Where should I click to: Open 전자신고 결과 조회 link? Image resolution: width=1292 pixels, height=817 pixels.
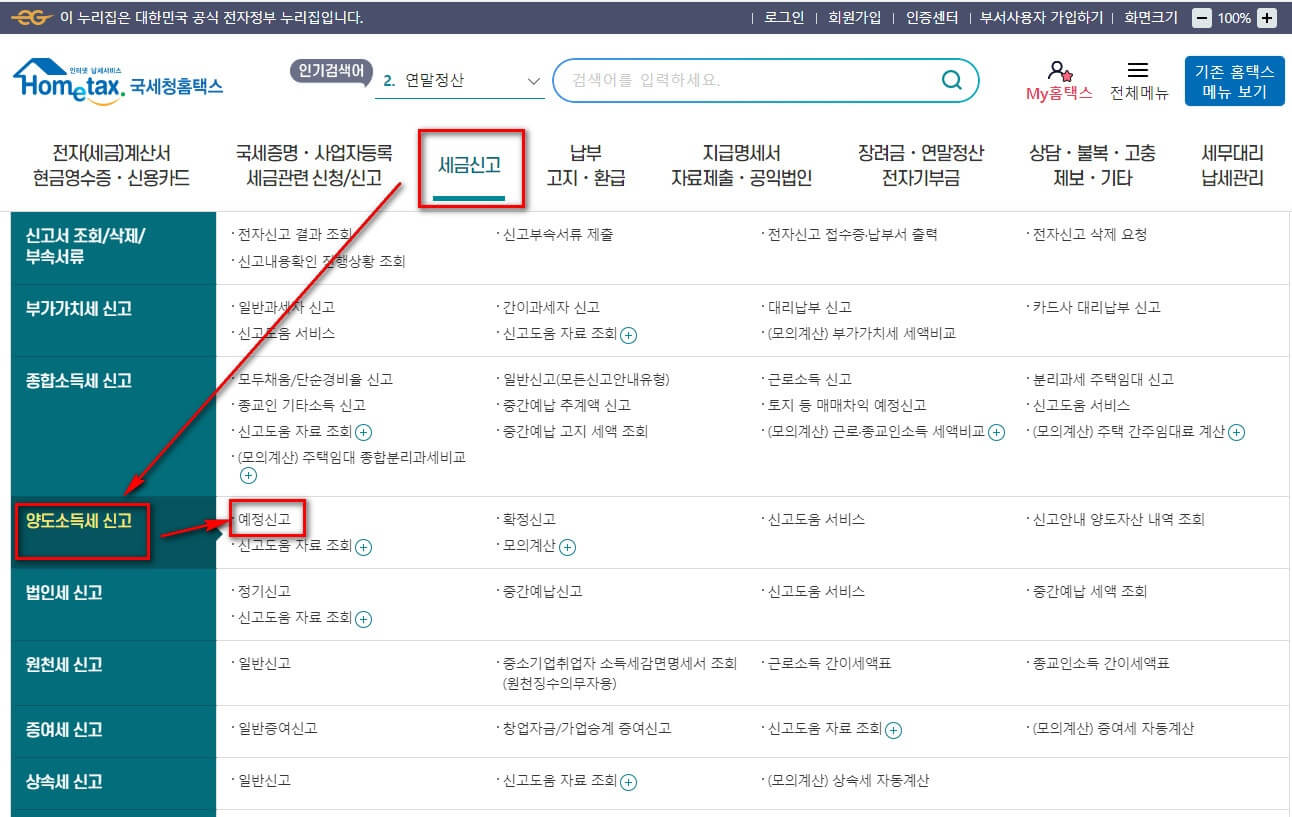click(x=294, y=235)
